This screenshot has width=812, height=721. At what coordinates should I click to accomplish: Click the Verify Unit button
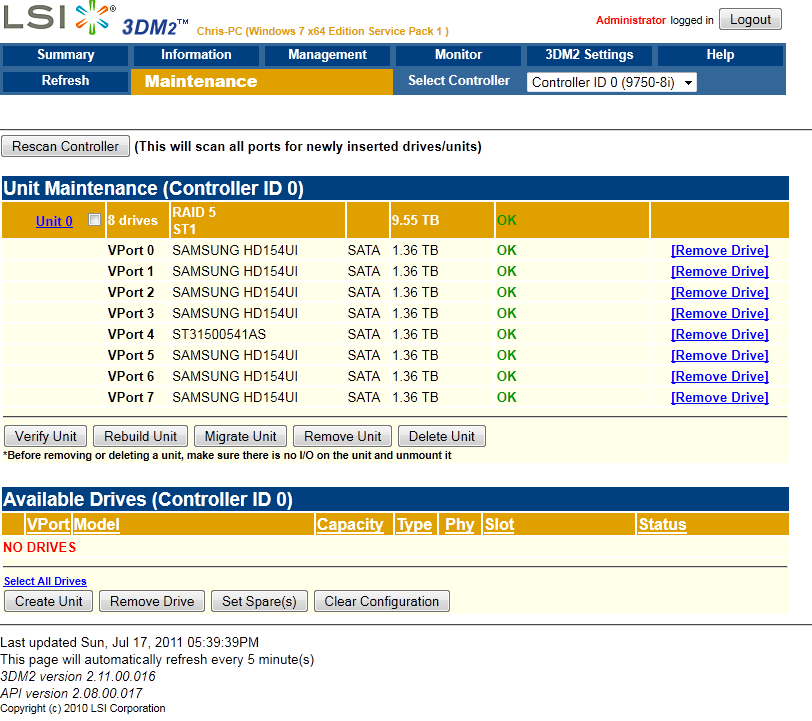[x=46, y=436]
